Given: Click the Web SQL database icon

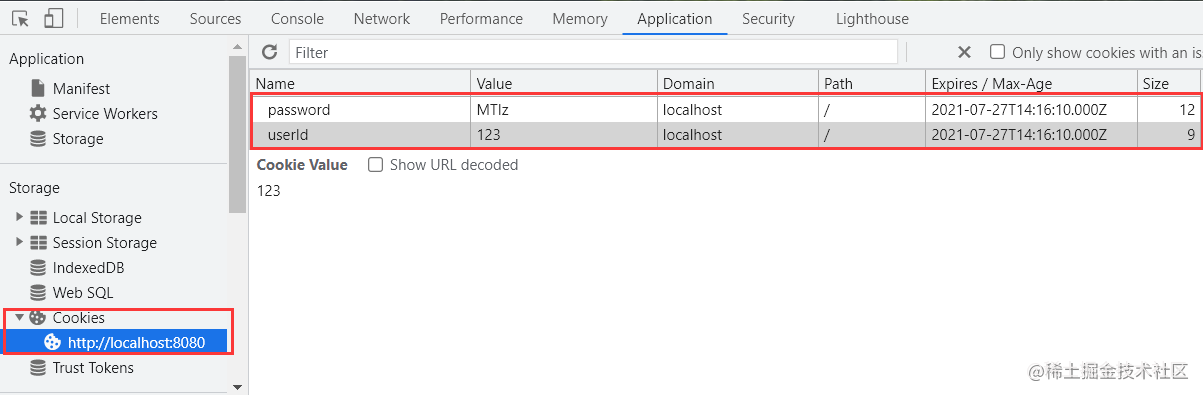Looking at the screenshot, I should [x=38, y=292].
